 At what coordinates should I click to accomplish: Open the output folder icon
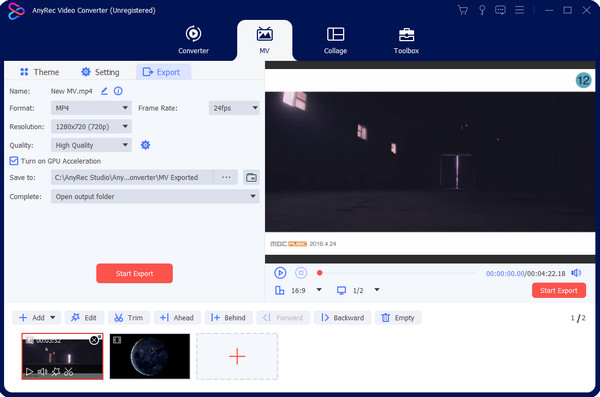(x=251, y=177)
